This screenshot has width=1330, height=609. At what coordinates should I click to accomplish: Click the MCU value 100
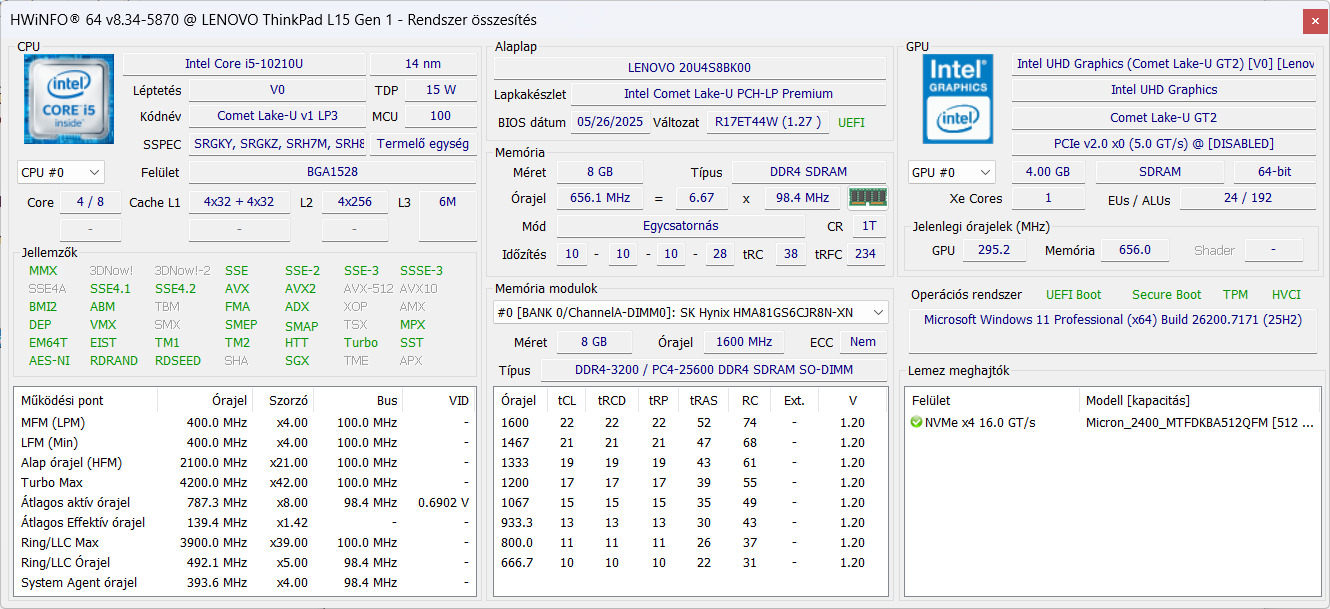[441, 116]
